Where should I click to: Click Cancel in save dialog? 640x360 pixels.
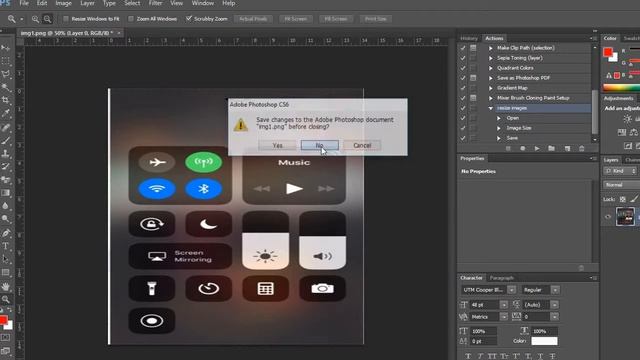362,145
